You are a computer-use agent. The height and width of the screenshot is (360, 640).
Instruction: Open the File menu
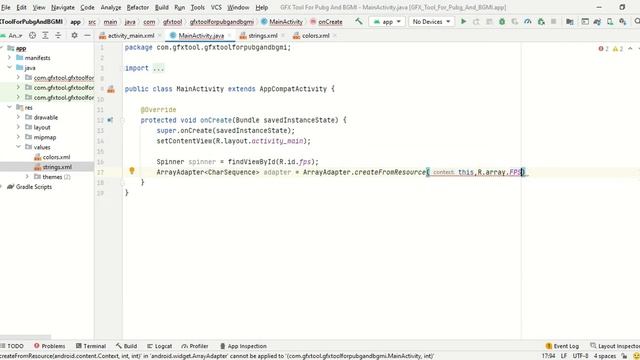pyautogui.click(x=6, y=7)
